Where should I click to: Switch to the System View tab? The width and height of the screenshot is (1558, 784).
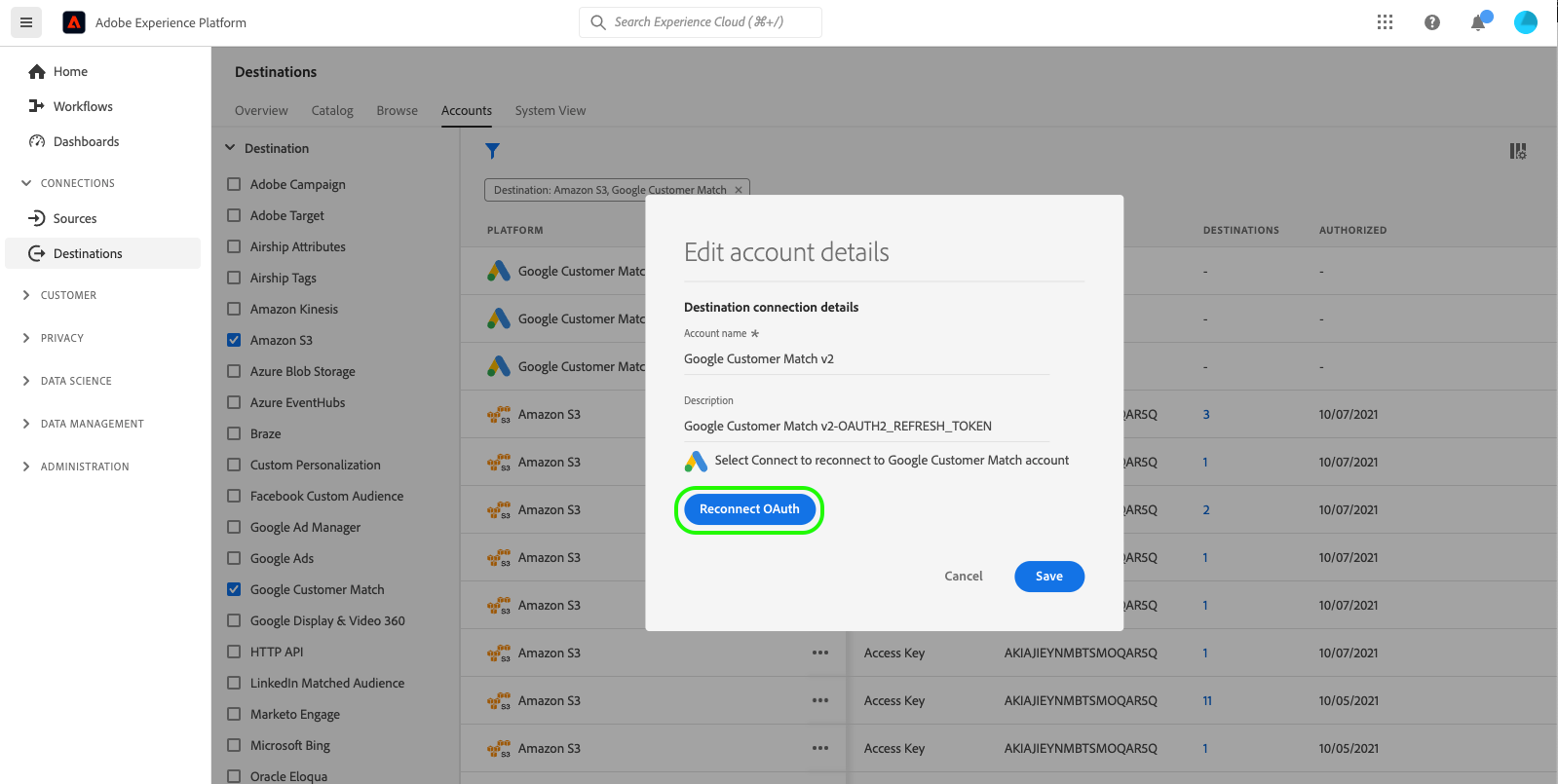551,111
